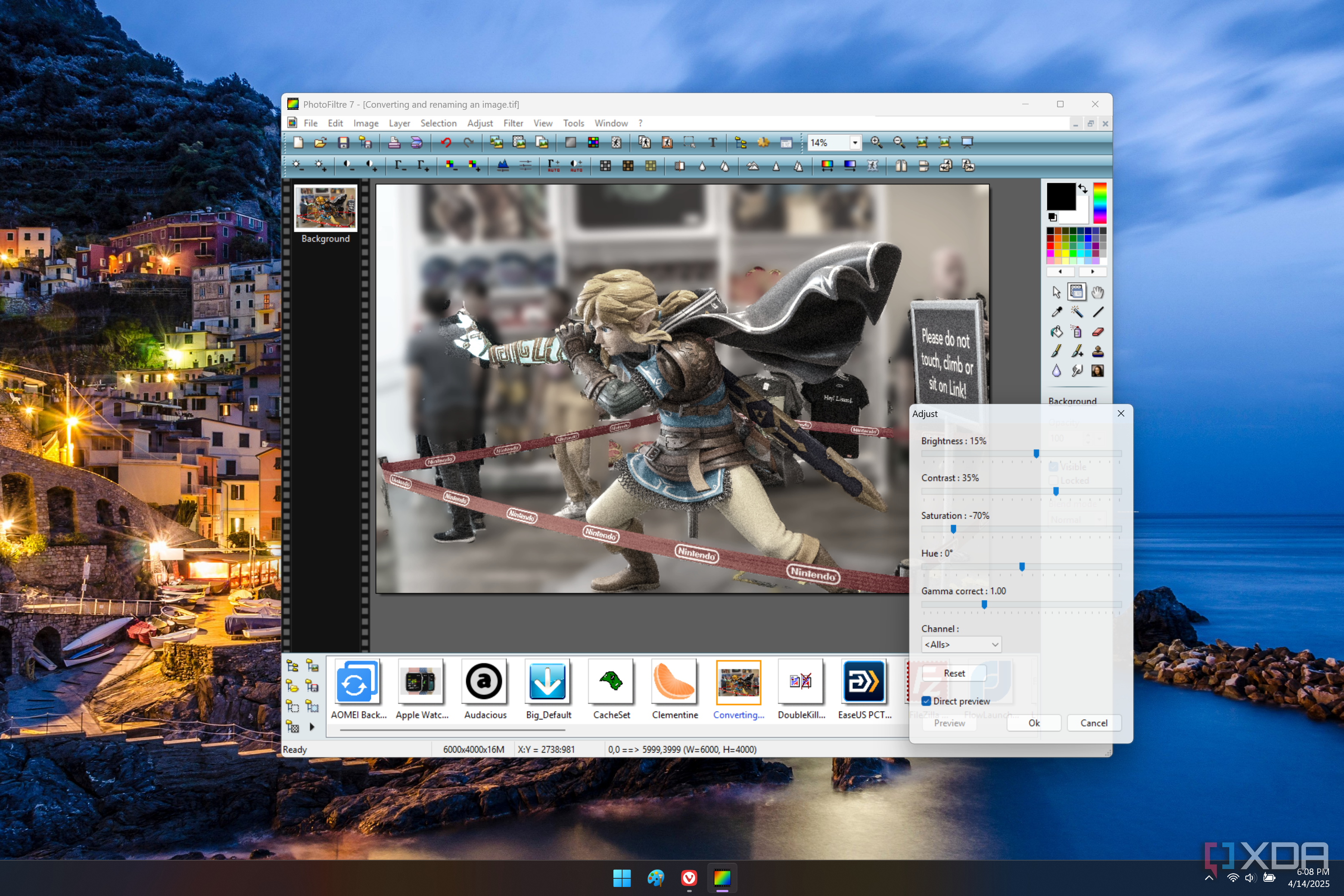Screen dimensions: 1344x896
Task: Select the Magic wand tool
Action: point(1076,312)
